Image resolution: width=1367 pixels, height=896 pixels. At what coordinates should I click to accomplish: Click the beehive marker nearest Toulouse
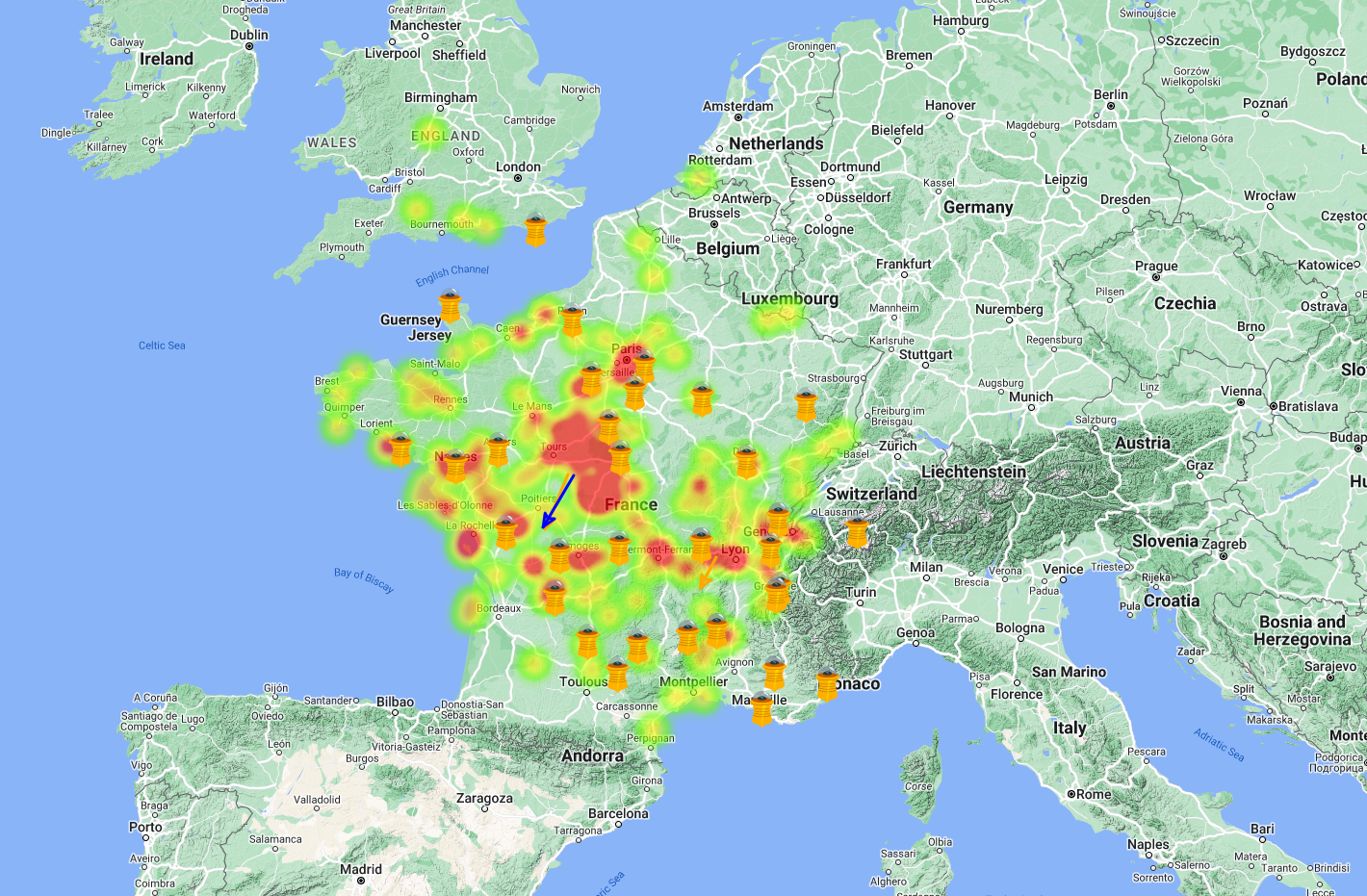pos(617,676)
